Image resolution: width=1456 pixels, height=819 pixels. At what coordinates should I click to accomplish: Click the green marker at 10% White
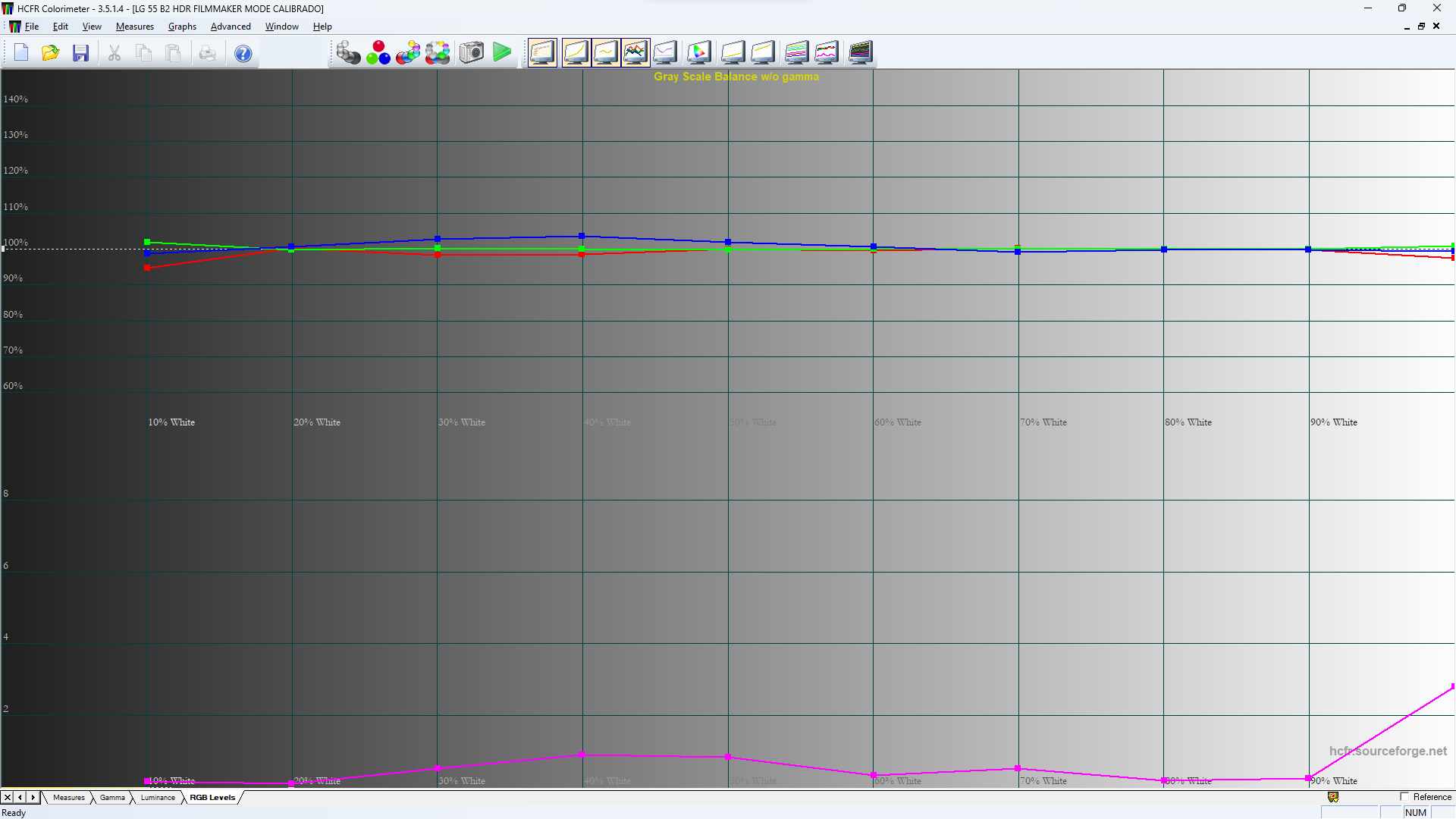tap(146, 240)
